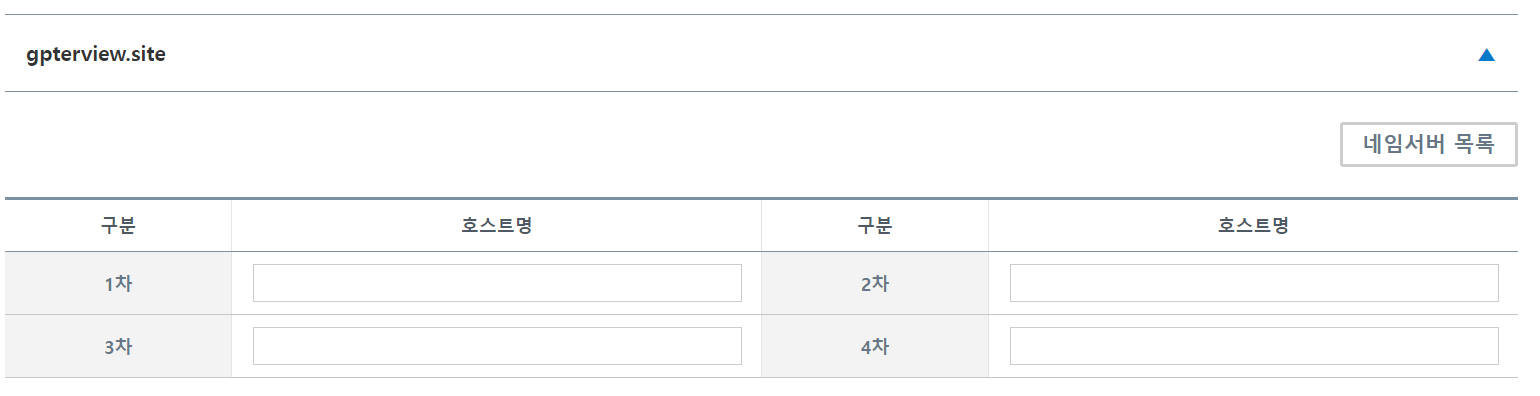
Task: Focus the 1차 hostname input field
Action: coord(497,283)
